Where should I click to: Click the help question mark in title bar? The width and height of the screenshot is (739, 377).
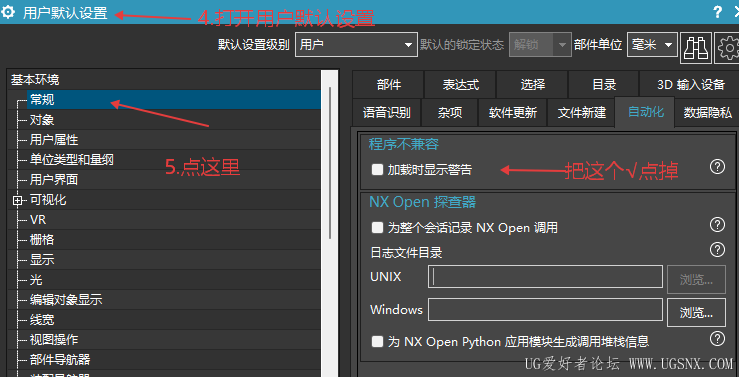point(717,12)
